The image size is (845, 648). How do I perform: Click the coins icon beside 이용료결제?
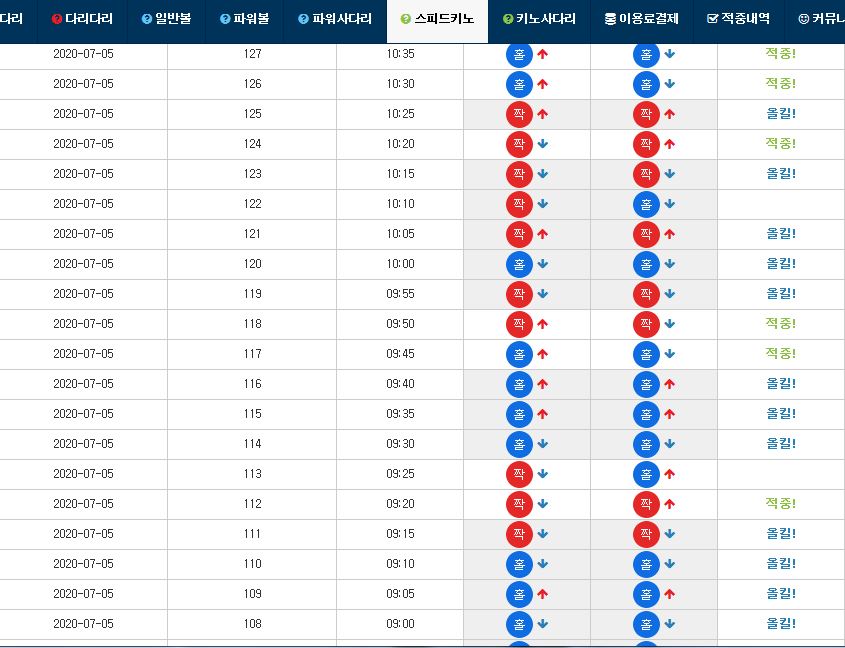tap(610, 19)
